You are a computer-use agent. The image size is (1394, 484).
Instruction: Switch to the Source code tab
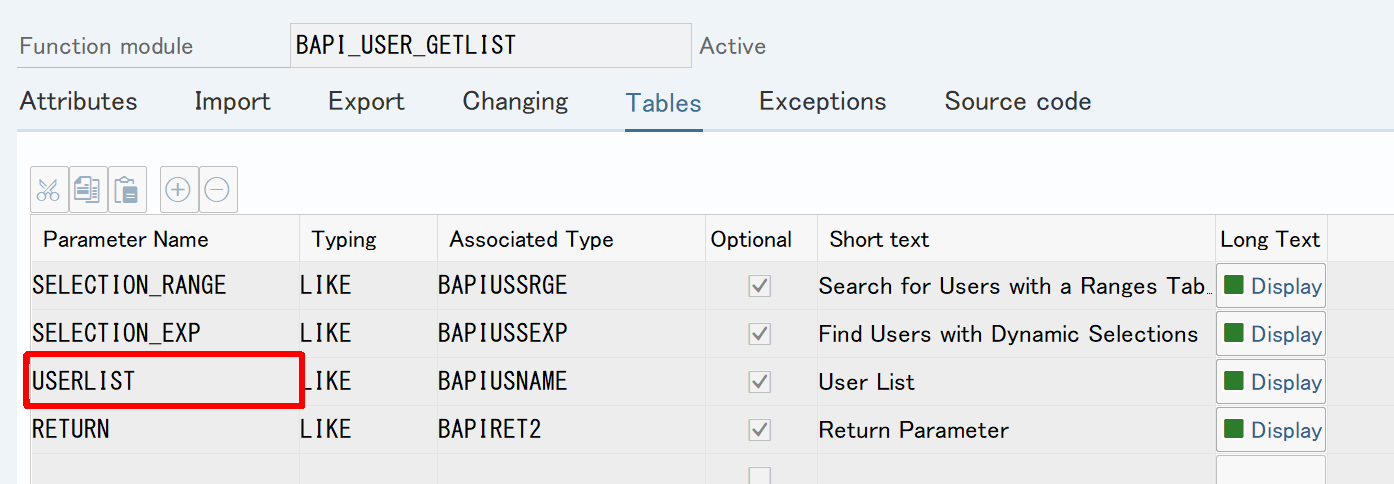[1017, 102]
